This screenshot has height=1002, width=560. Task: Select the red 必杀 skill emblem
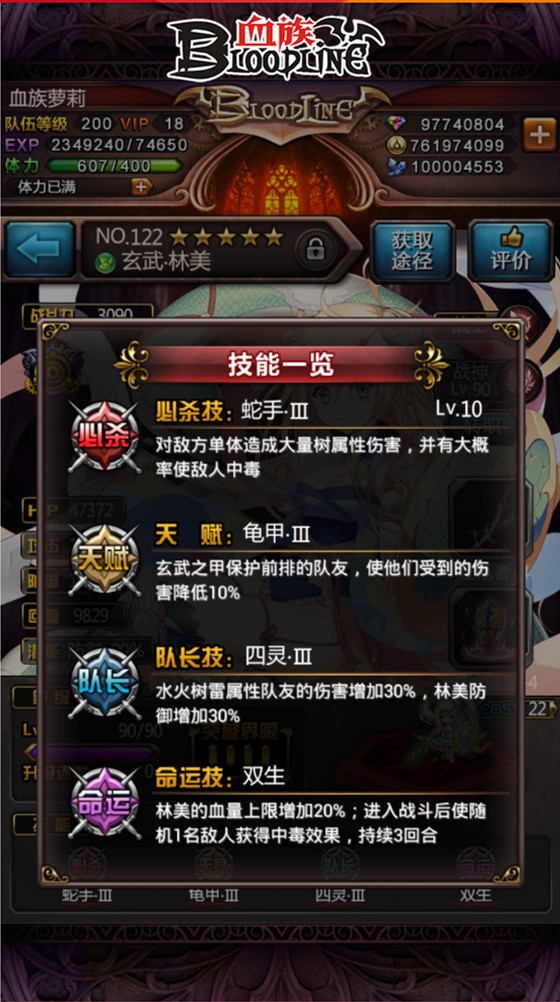[105, 438]
